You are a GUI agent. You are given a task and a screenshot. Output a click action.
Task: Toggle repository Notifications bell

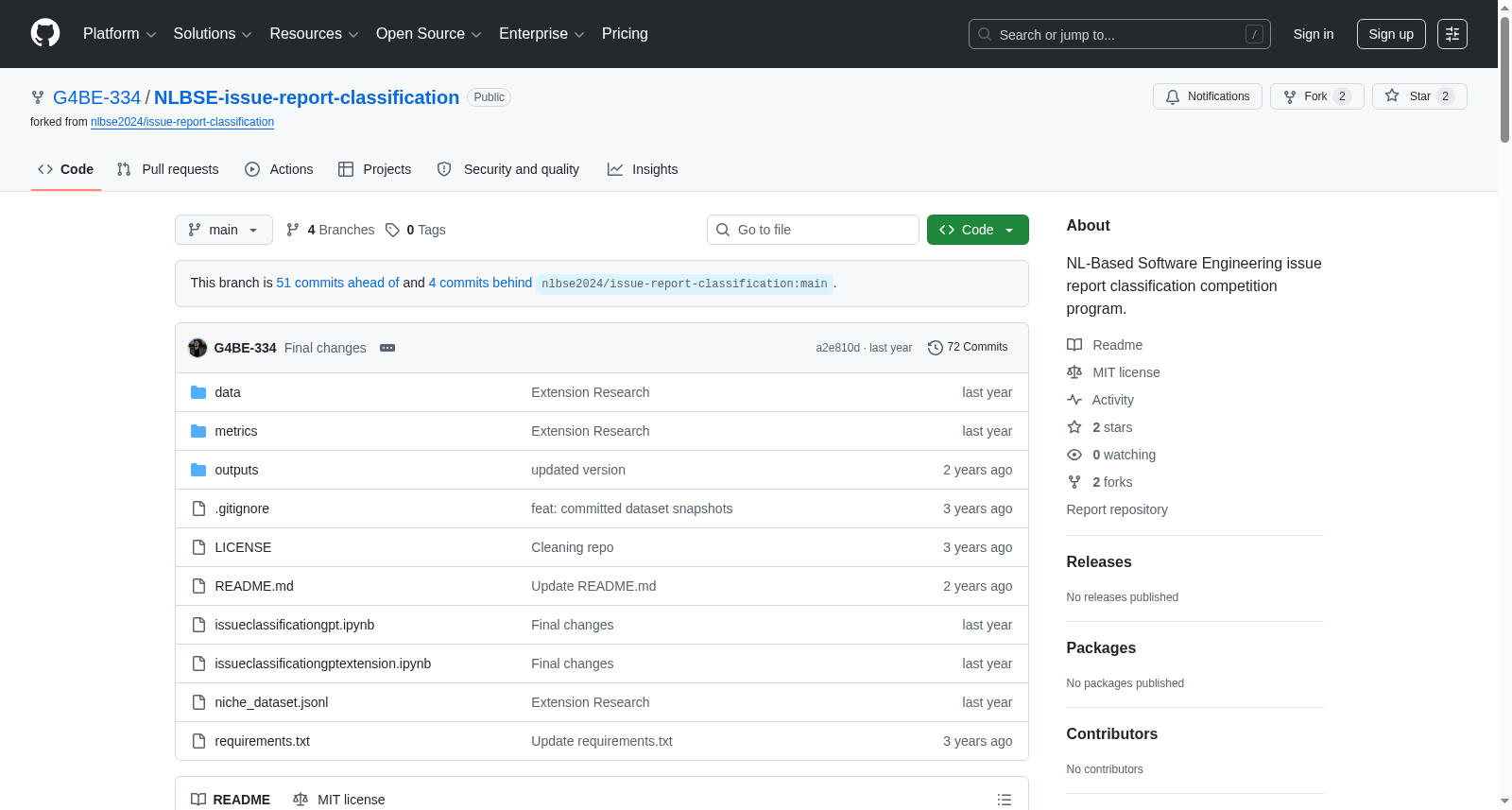(x=1207, y=96)
